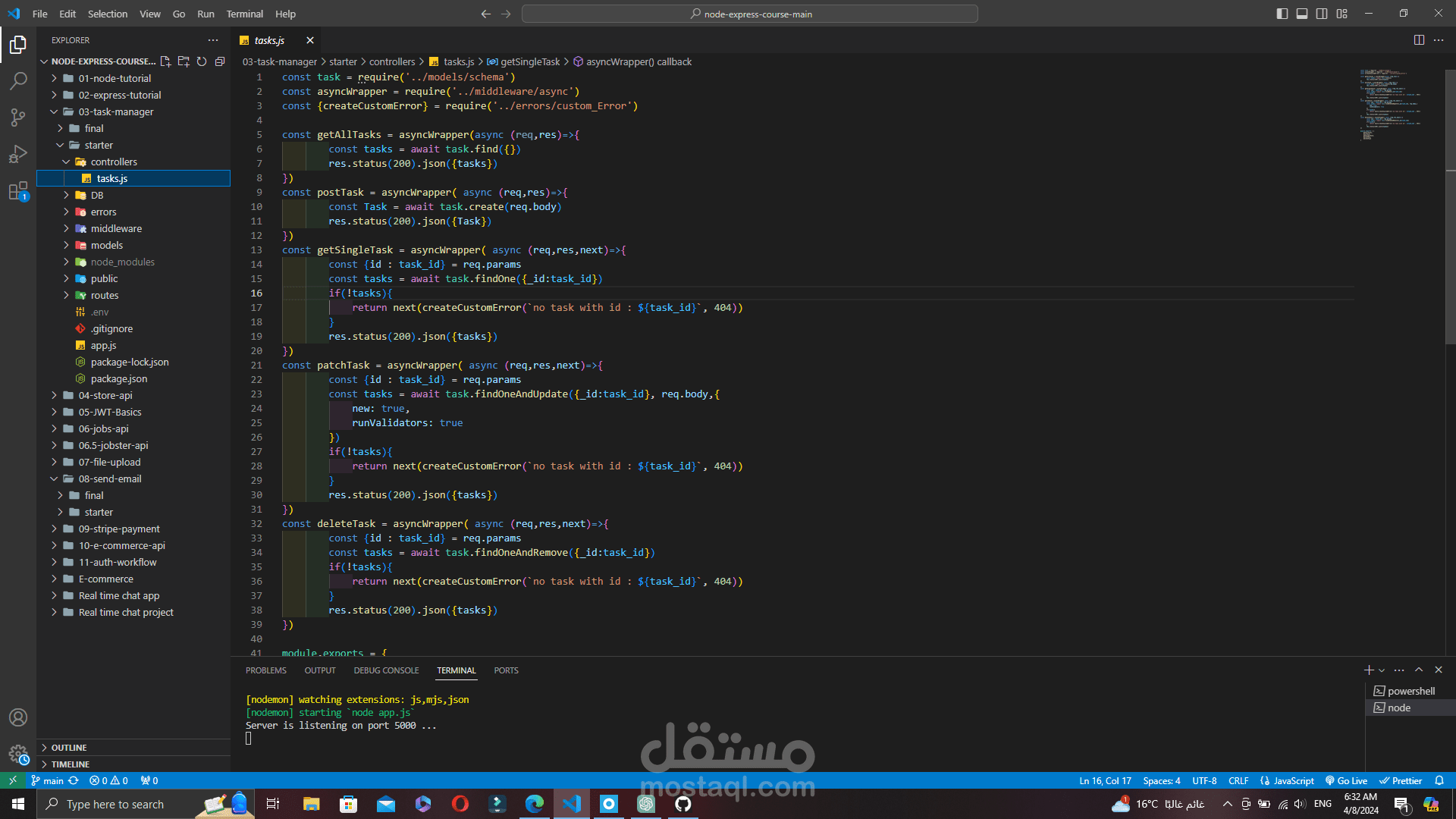Split the editor to the right
This screenshot has height=819, width=1456.
pyautogui.click(x=1419, y=40)
